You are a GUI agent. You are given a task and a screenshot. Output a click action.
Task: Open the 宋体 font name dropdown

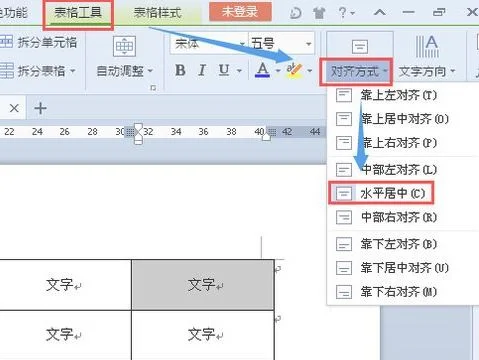point(241,44)
